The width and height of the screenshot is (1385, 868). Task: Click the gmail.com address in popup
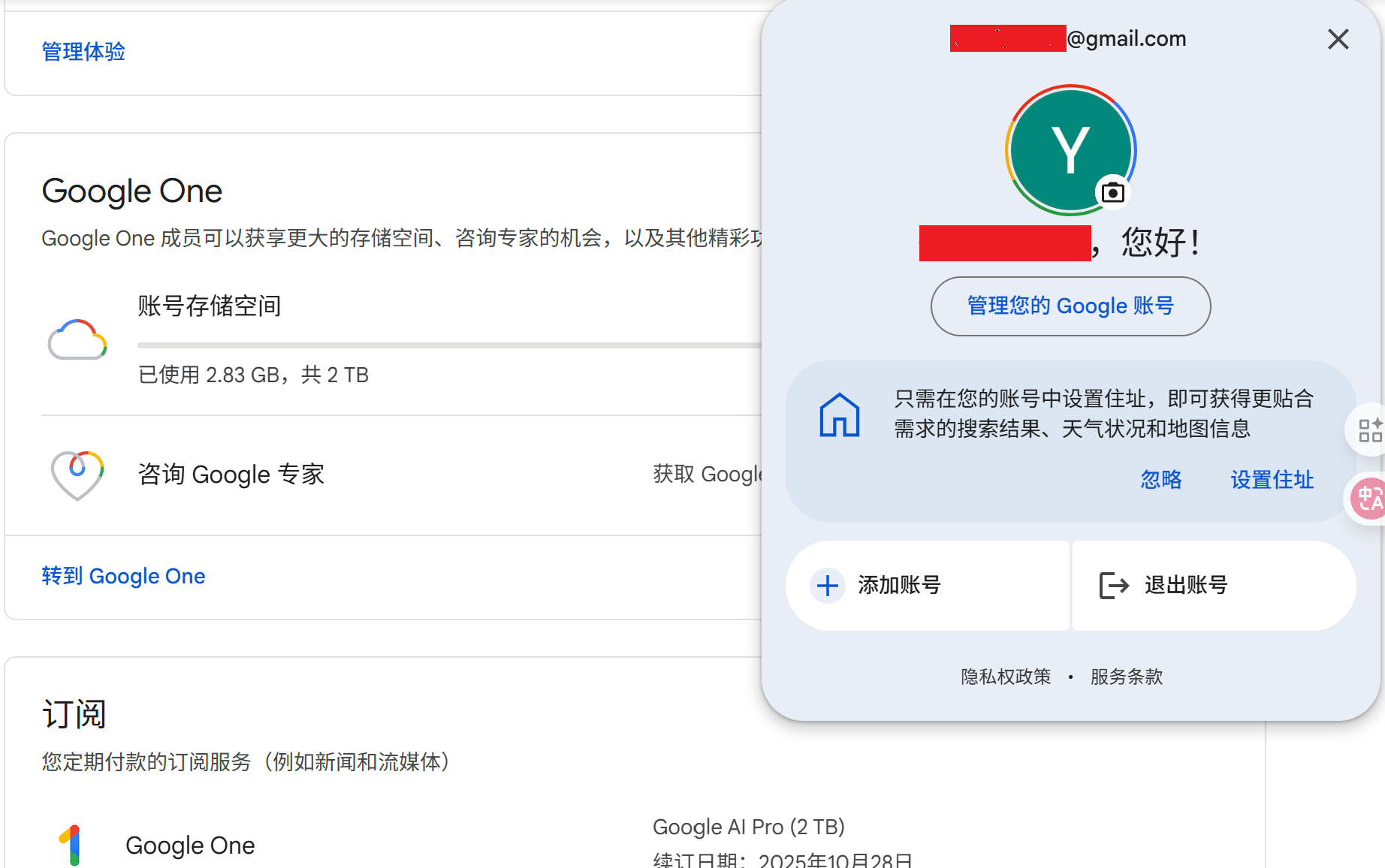point(1068,38)
